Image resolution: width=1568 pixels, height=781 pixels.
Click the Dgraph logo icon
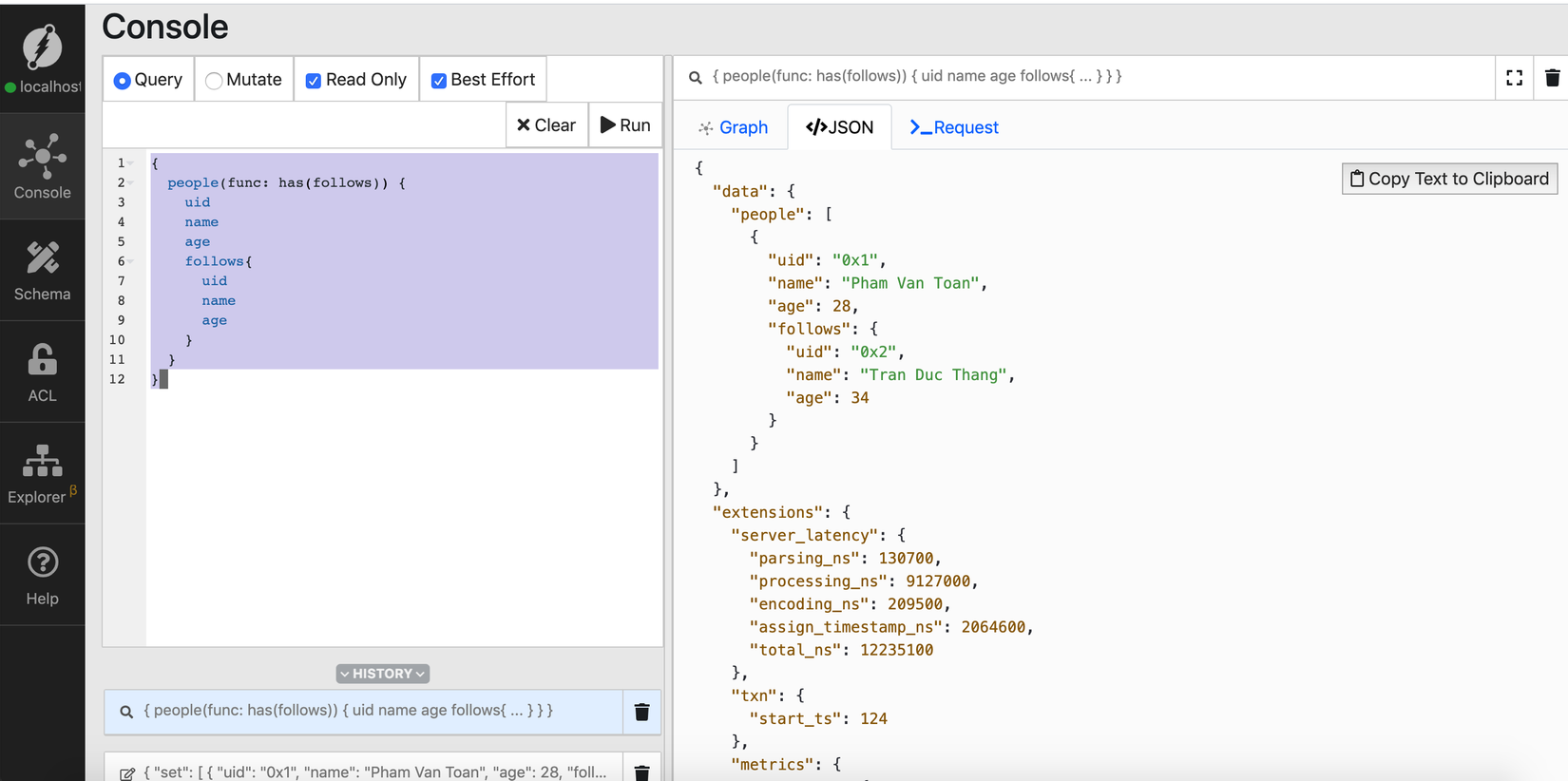[x=42, y=46]
